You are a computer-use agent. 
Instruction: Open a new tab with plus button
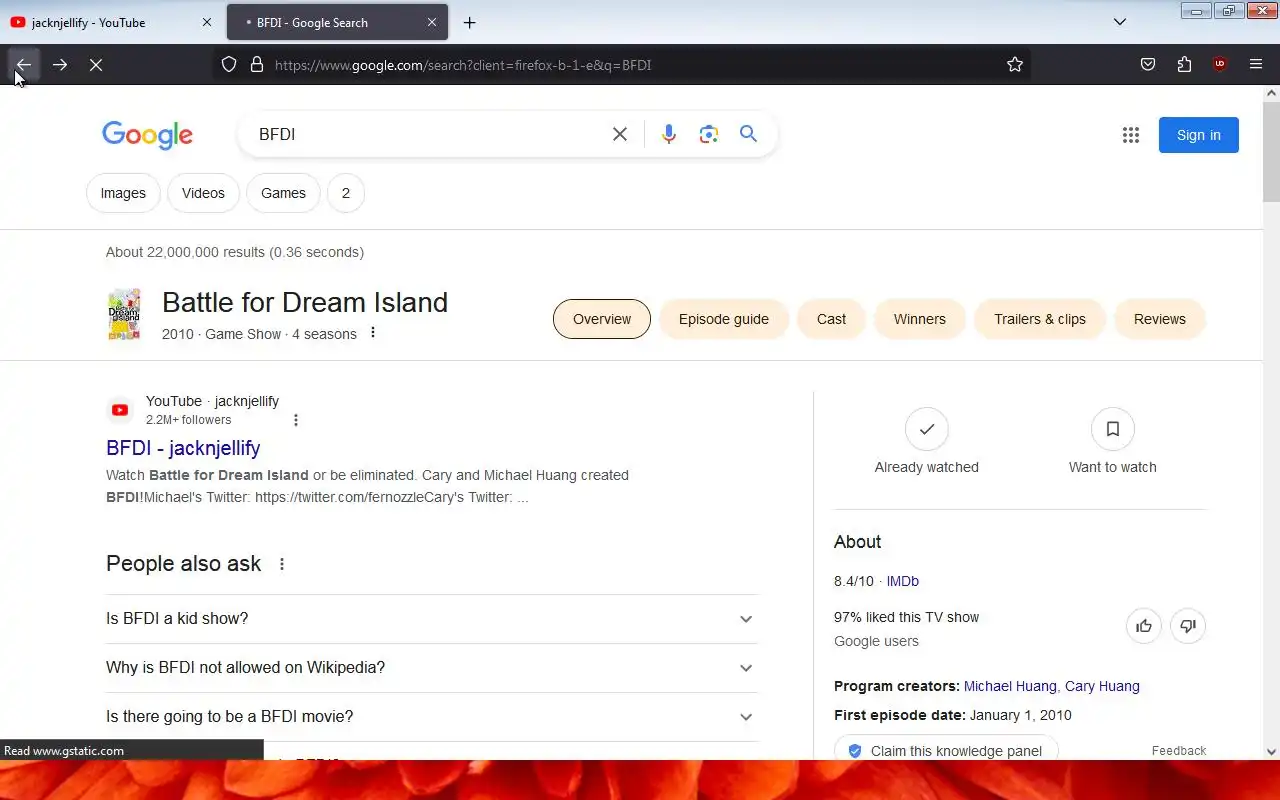[469, 22]
